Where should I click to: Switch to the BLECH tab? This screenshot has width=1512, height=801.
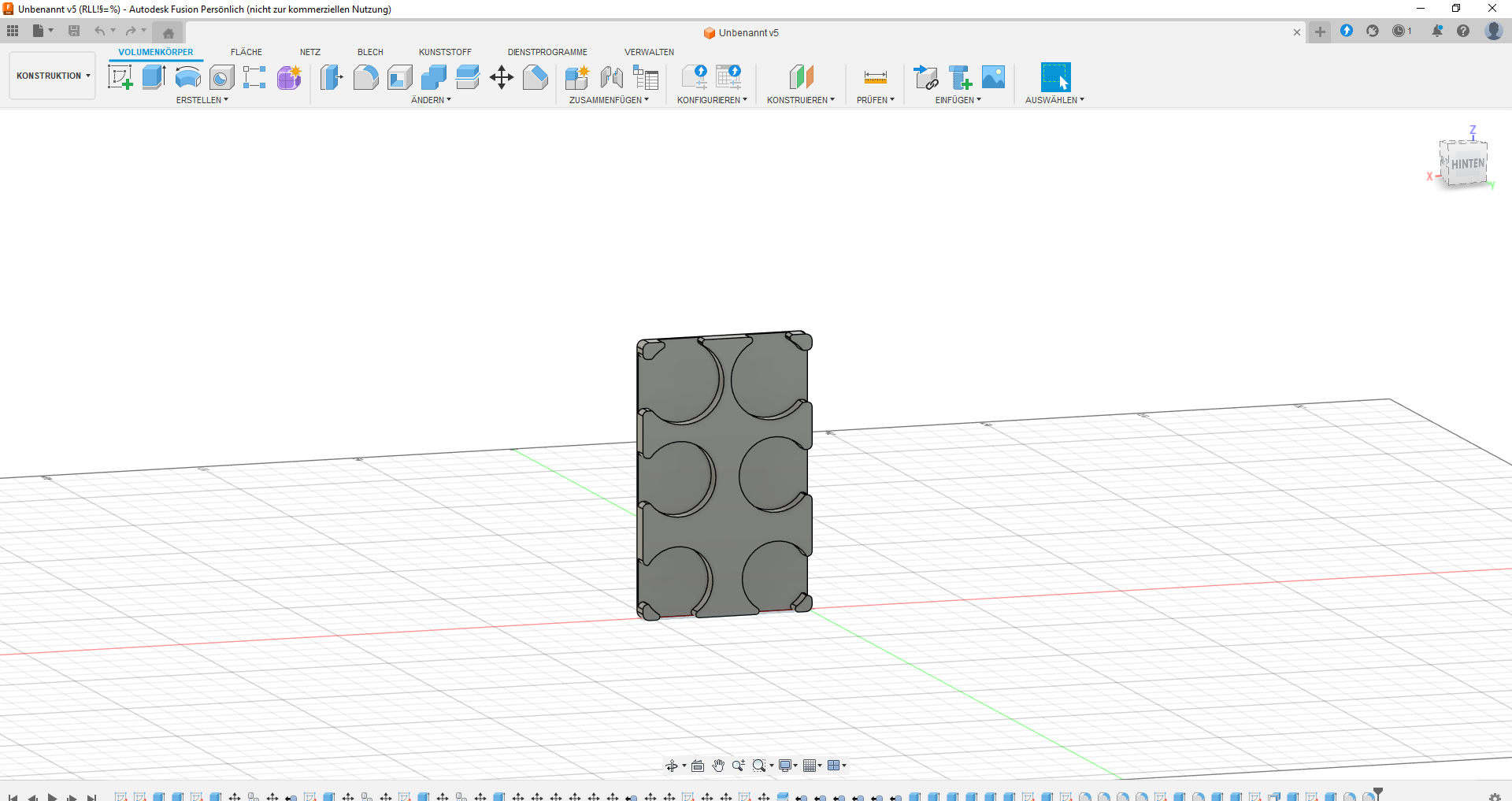370,52
